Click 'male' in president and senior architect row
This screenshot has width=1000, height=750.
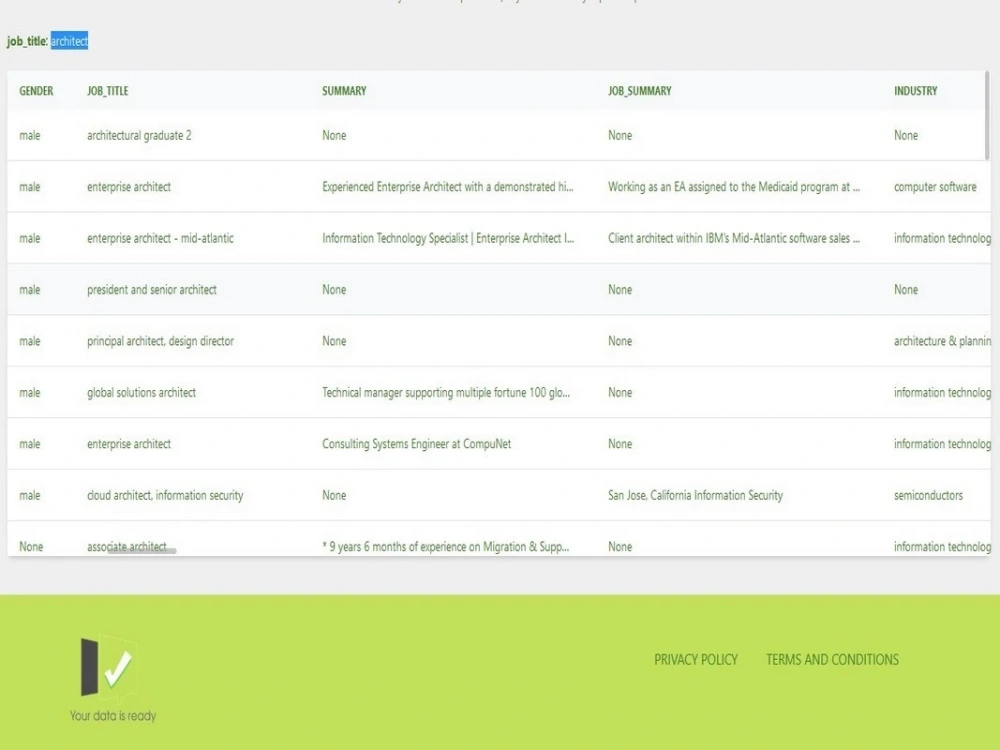[x=29, y=290]
